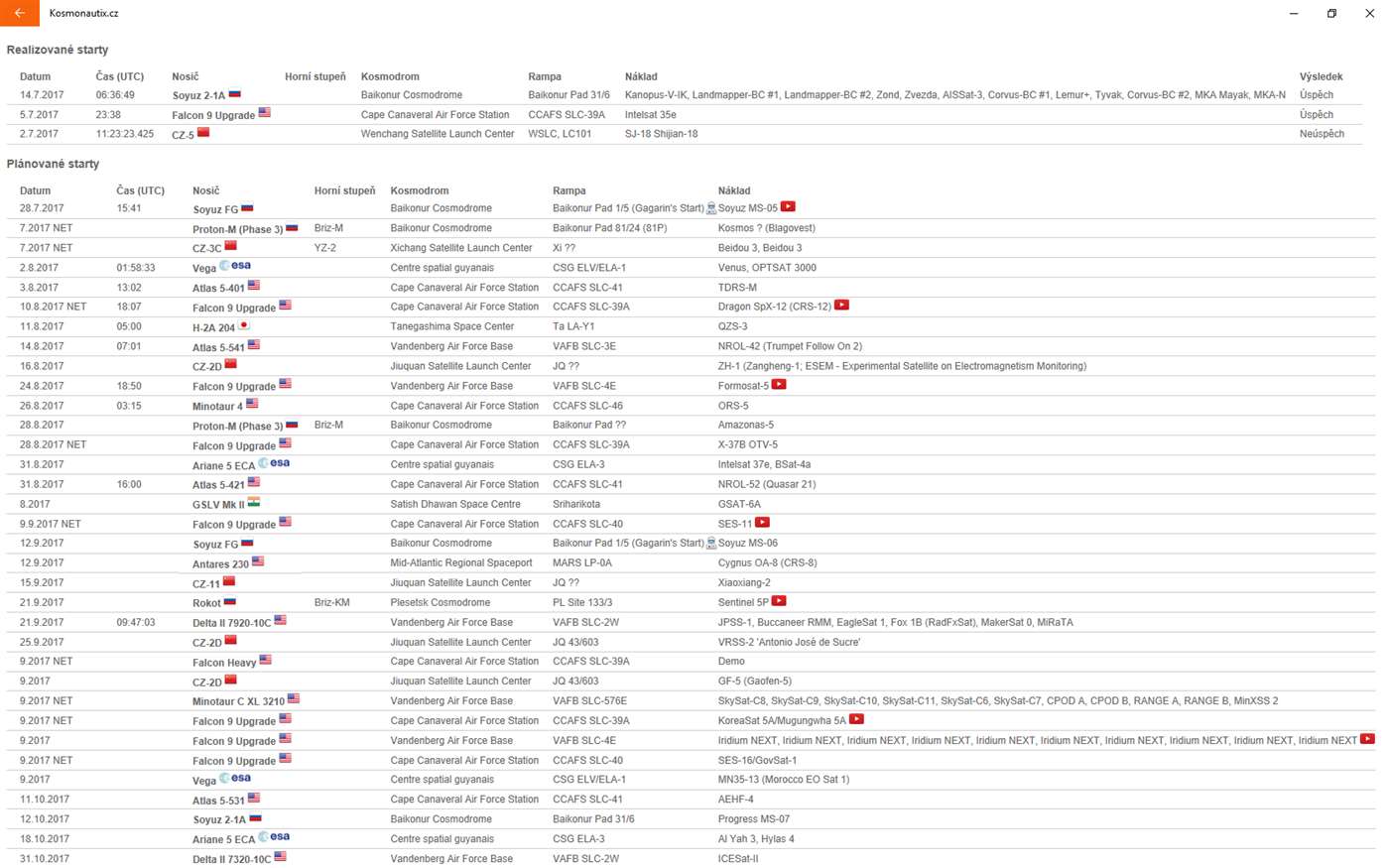Click the 'Sriharikota' pad cell
Viewport: 1389px width, 868px height.
click(x=576, y=504)
